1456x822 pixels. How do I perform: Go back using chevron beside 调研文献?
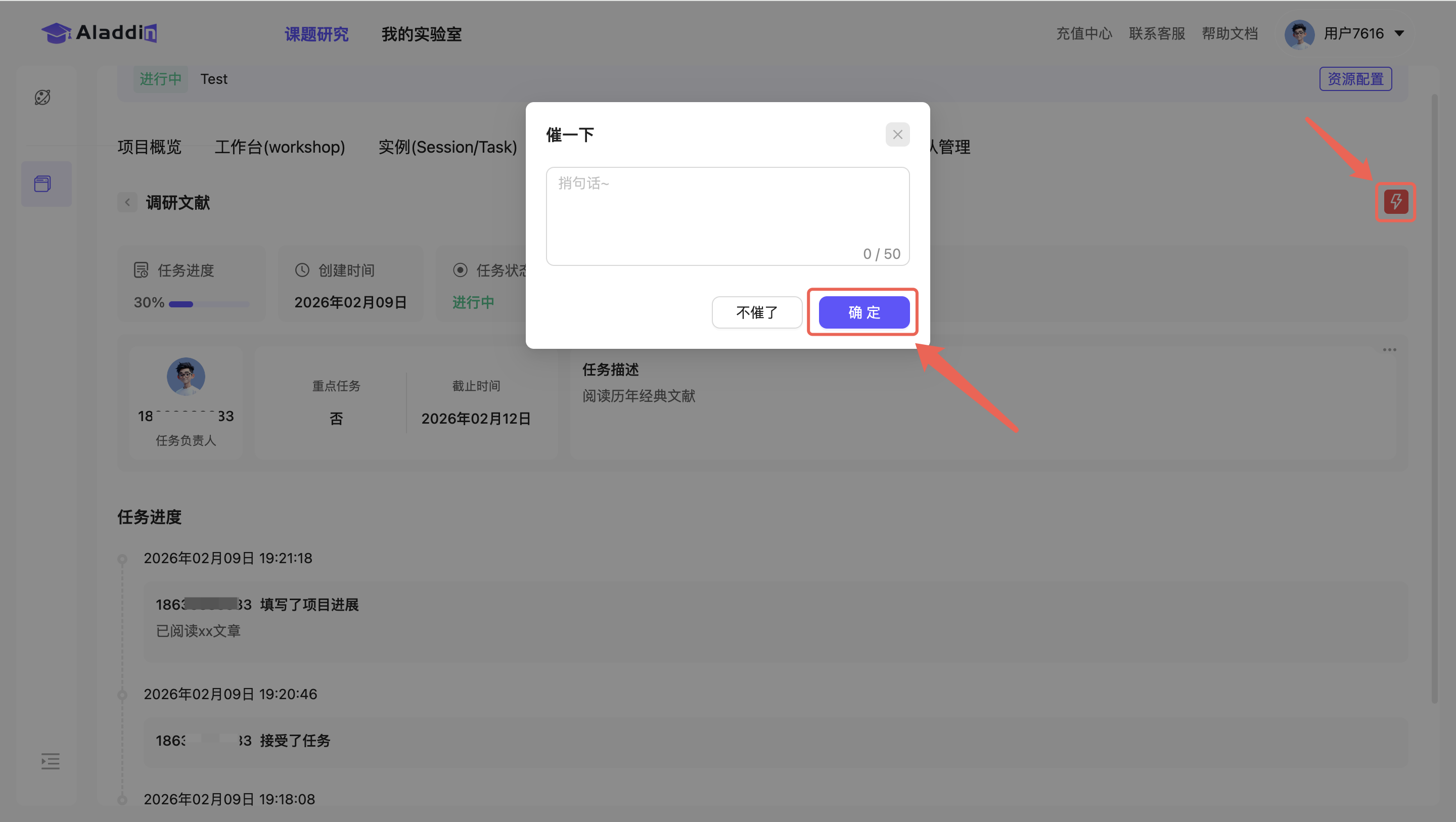pos(127,202)
